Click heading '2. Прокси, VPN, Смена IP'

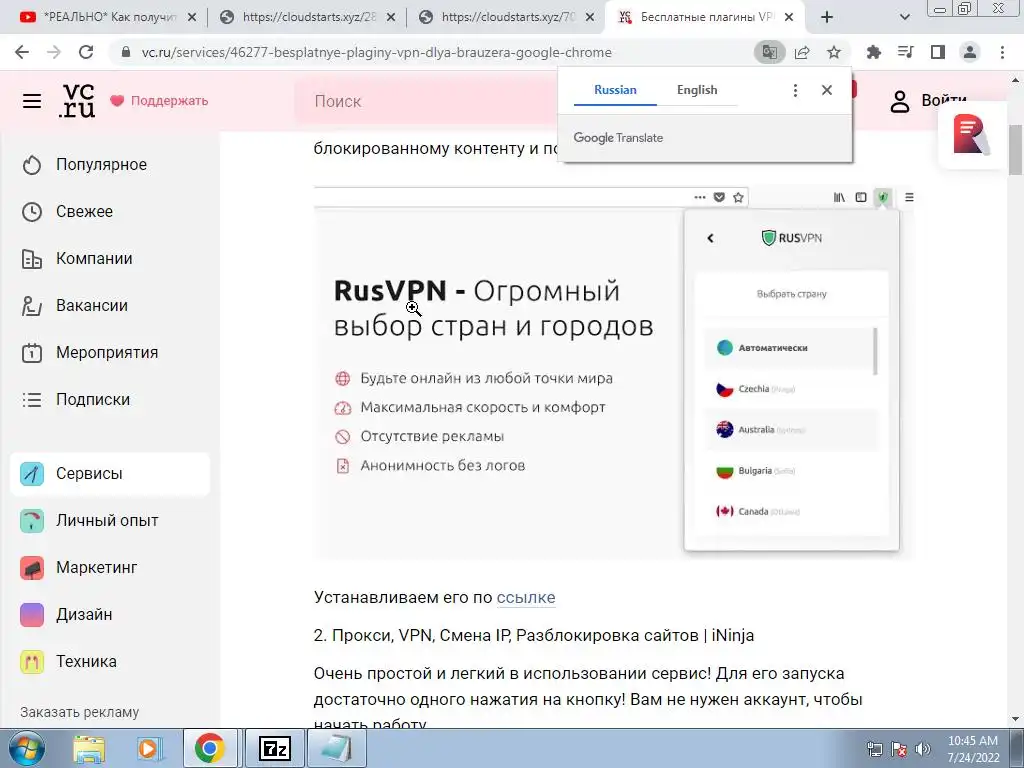click(x=534, y=635)
